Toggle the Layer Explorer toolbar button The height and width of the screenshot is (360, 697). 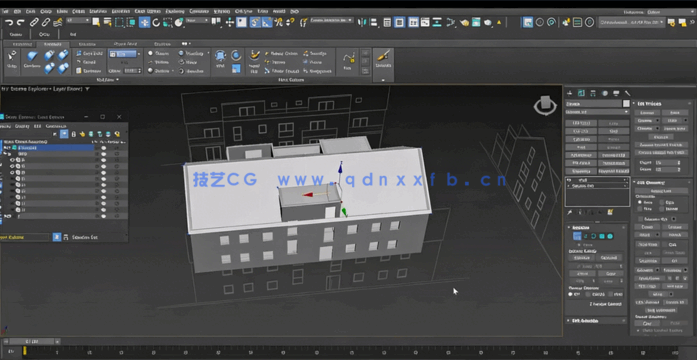coord(400,22)
